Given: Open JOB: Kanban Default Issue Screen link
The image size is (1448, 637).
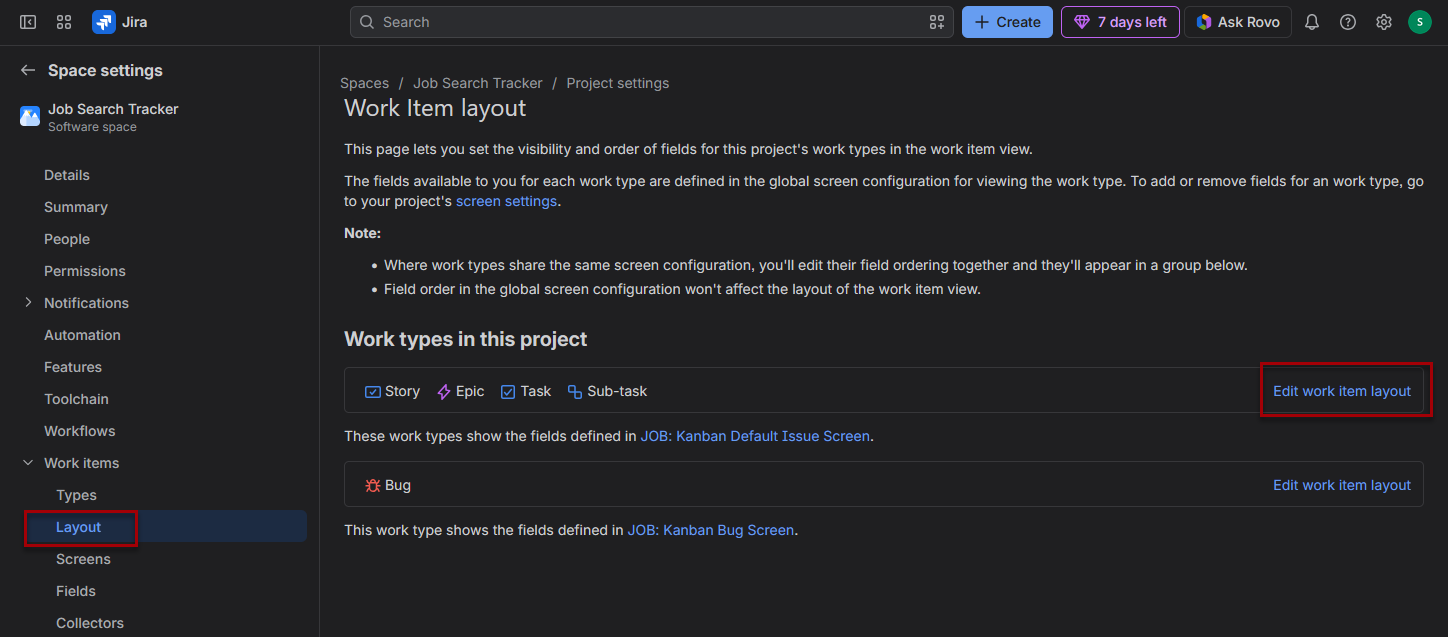Looking at the screenshot, I should pyautogui.click(x=755, y=436).
